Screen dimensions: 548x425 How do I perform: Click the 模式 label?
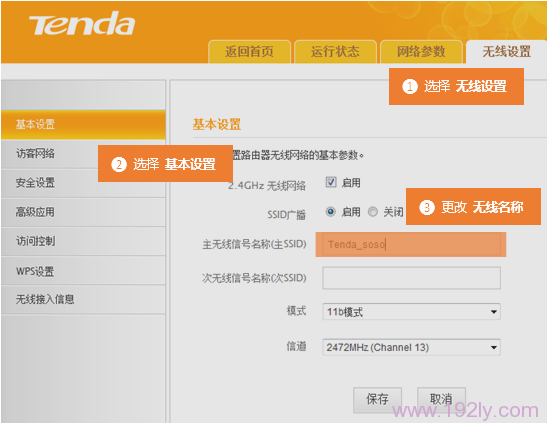(x=296, y=310)
